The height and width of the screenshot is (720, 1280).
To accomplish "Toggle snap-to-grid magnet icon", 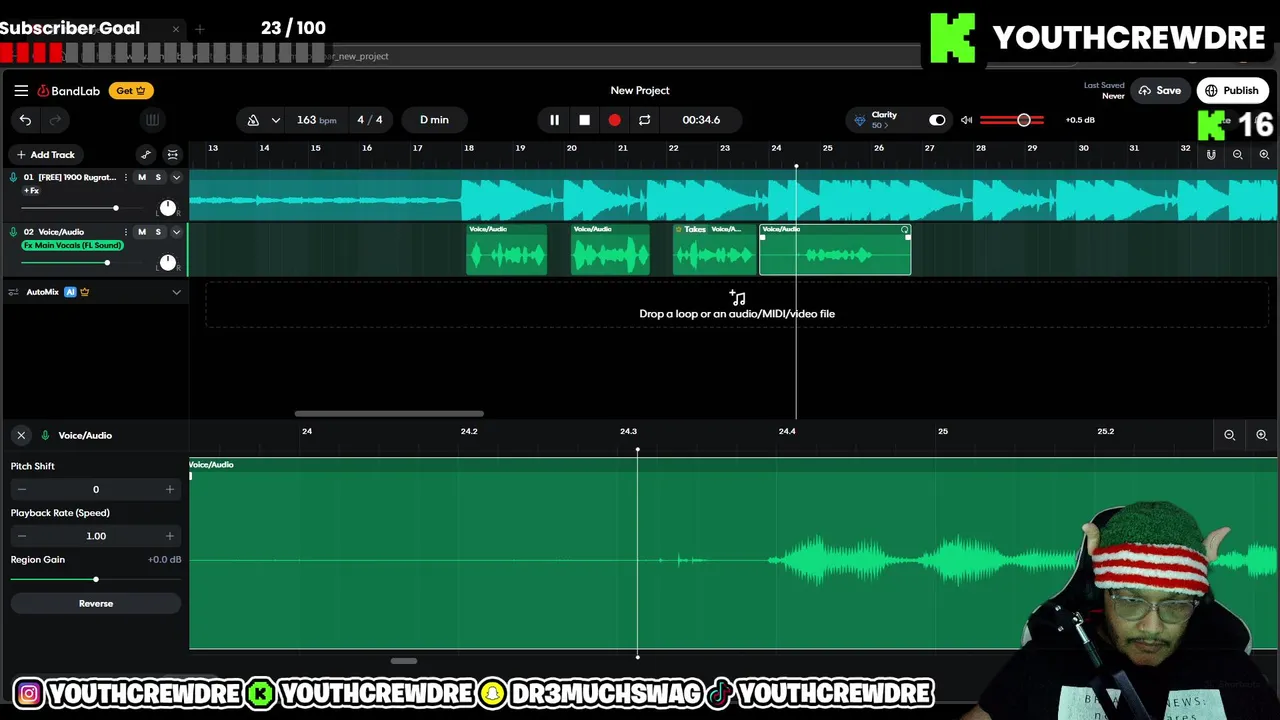I will pos(1211,155).
